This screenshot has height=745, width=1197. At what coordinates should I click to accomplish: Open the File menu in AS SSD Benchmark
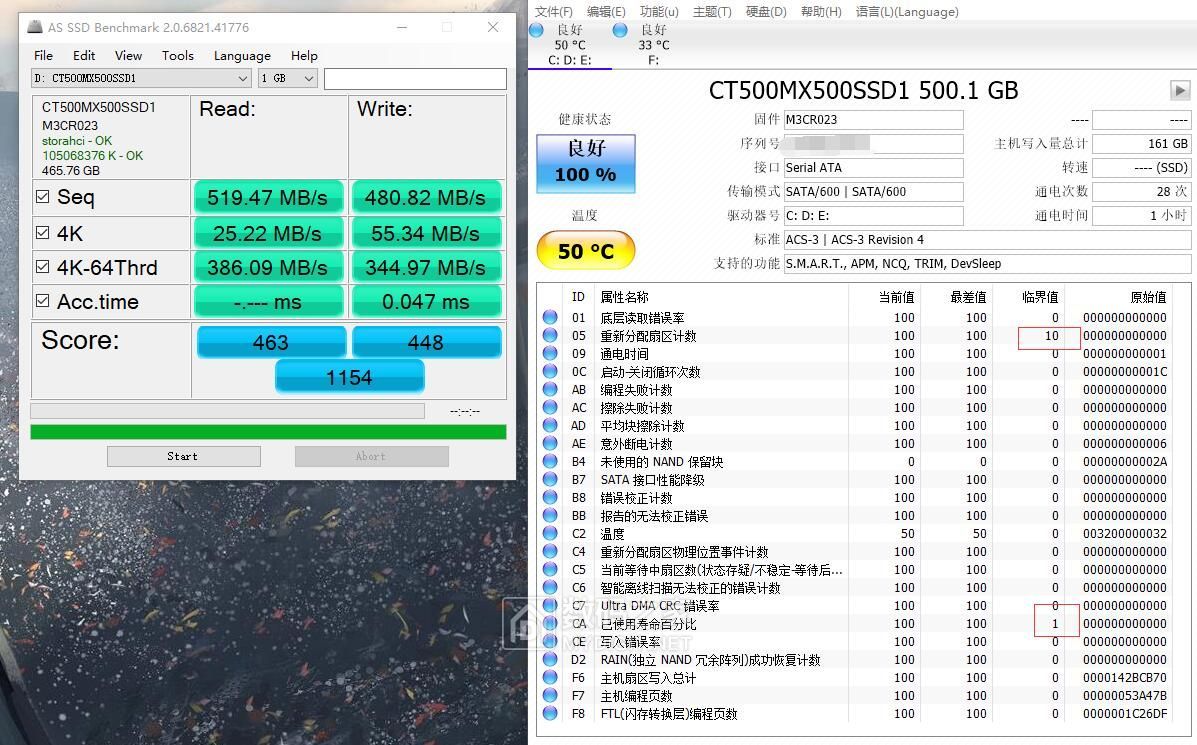pyautogui.click(x=44, y=55)
